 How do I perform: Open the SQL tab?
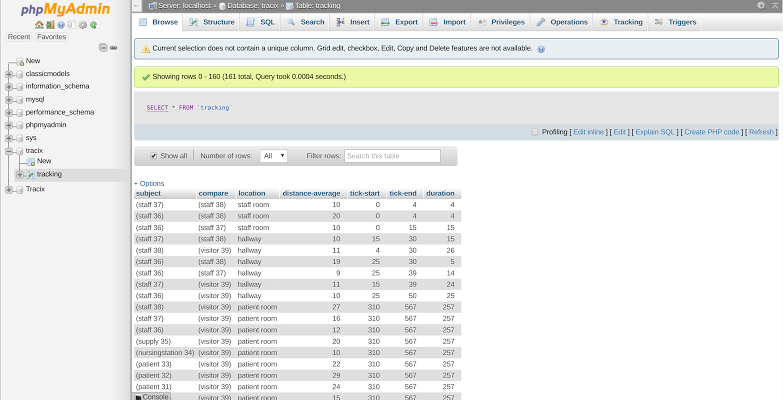point(261,22)
